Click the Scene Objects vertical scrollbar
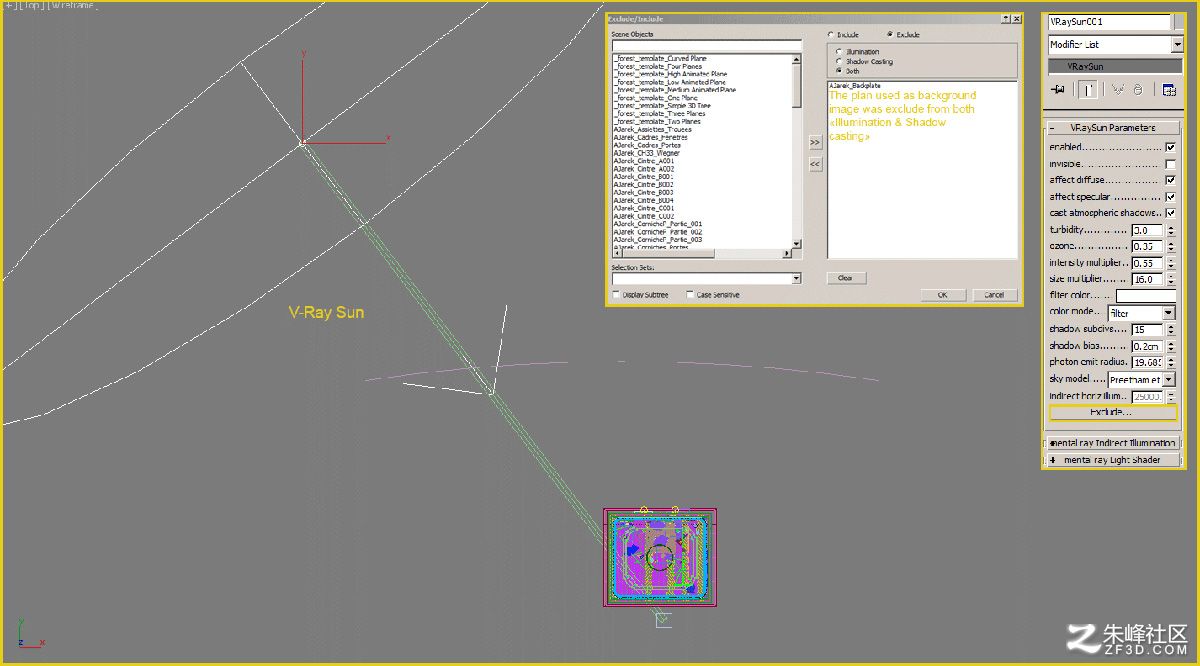 click(797, 150)
